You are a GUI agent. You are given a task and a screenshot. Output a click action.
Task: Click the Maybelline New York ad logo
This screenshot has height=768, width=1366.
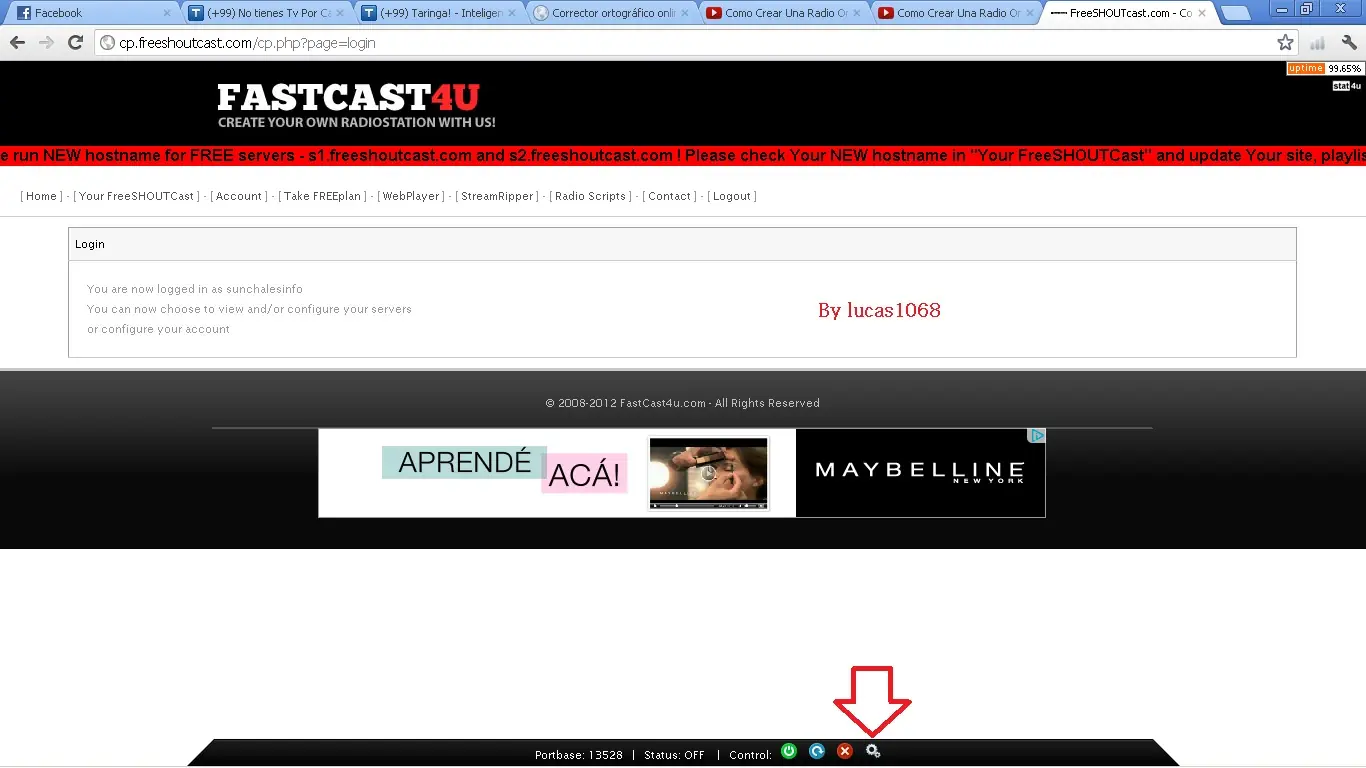point(920,472)
